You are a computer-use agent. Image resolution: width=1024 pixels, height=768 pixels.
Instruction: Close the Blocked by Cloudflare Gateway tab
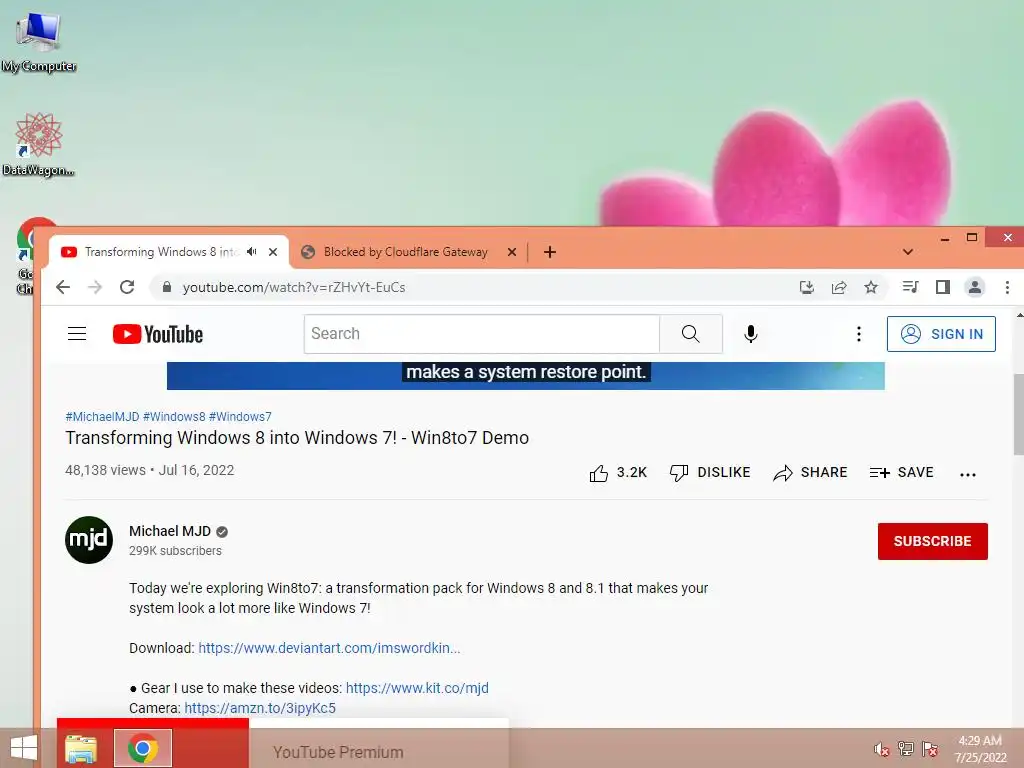[512, 252]
